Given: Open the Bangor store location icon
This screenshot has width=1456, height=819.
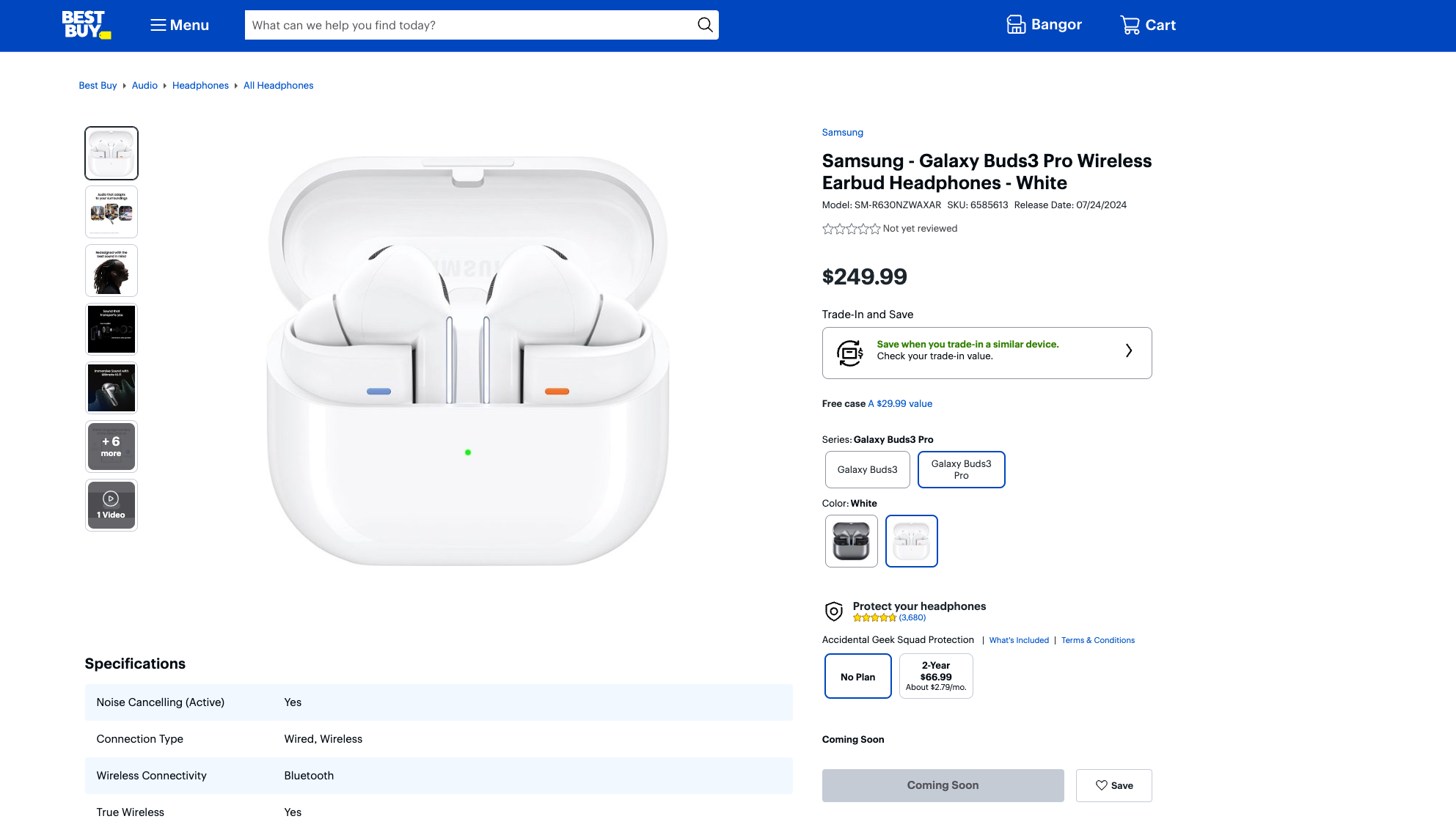Looking at the screenshot, I should [x=1016, y=24].
